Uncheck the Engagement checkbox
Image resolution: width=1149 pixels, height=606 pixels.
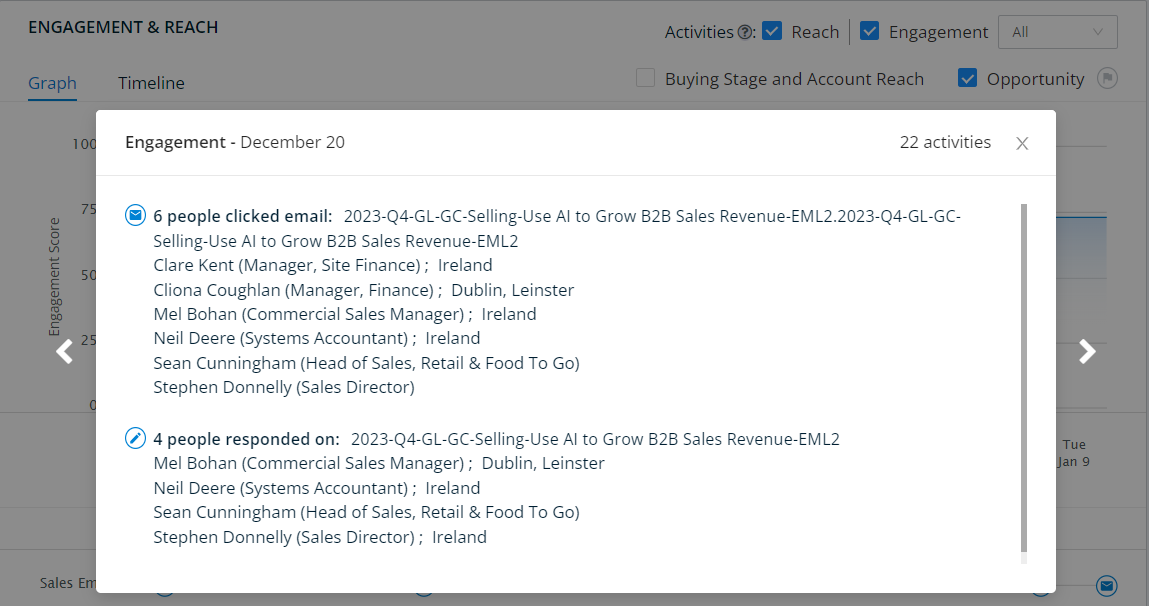(x=869, y=31)
